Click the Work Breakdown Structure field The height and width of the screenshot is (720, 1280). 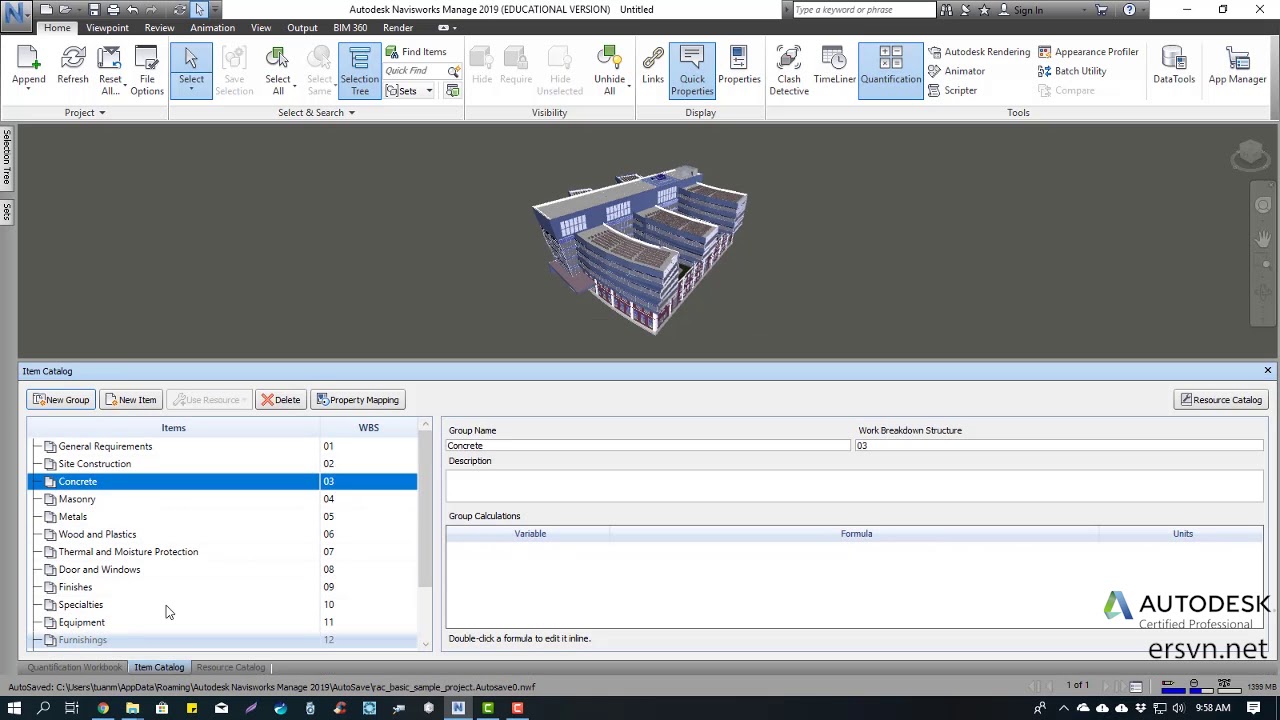[1060, 446]
